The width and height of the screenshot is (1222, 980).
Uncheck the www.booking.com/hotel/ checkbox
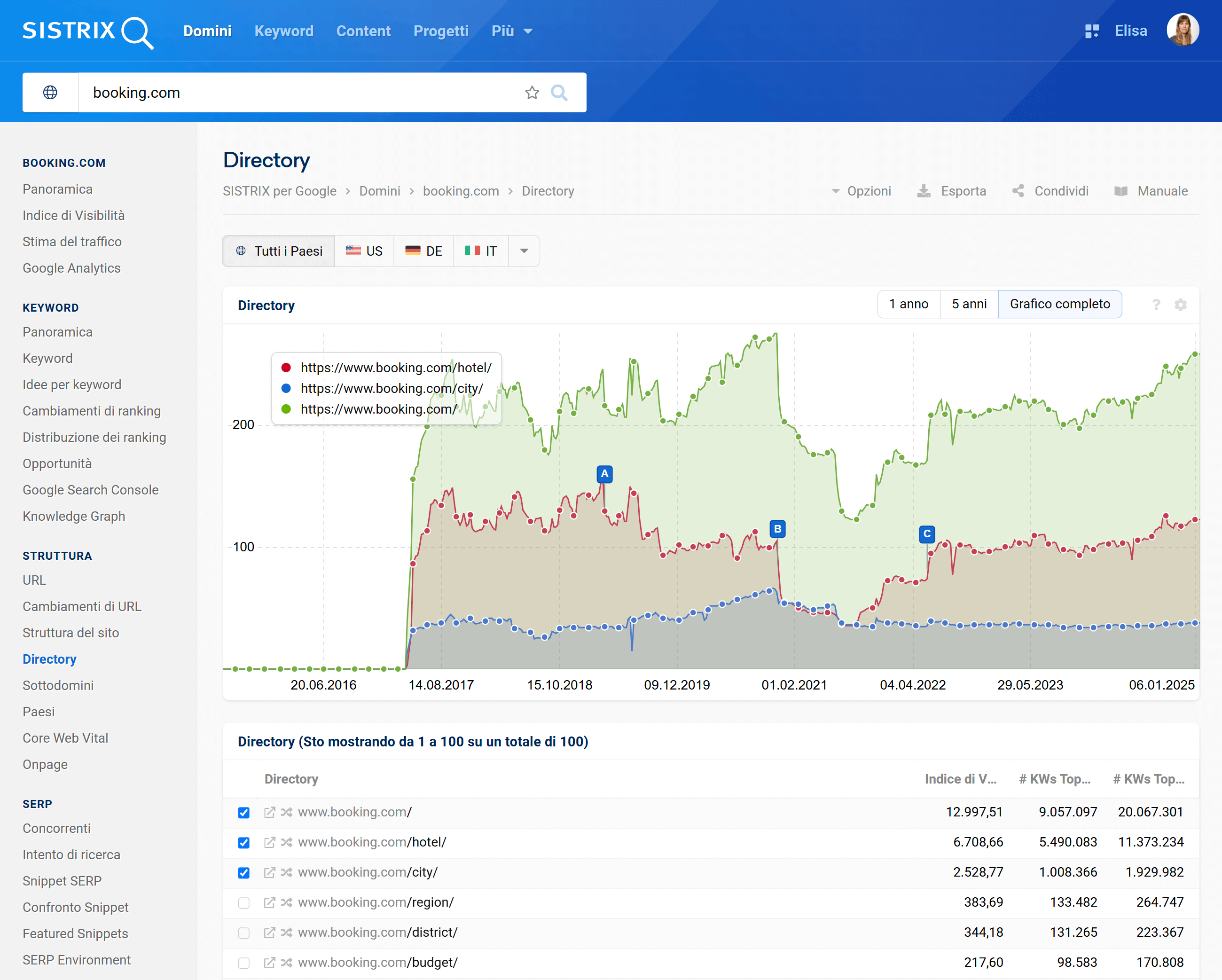click(244, 843)
